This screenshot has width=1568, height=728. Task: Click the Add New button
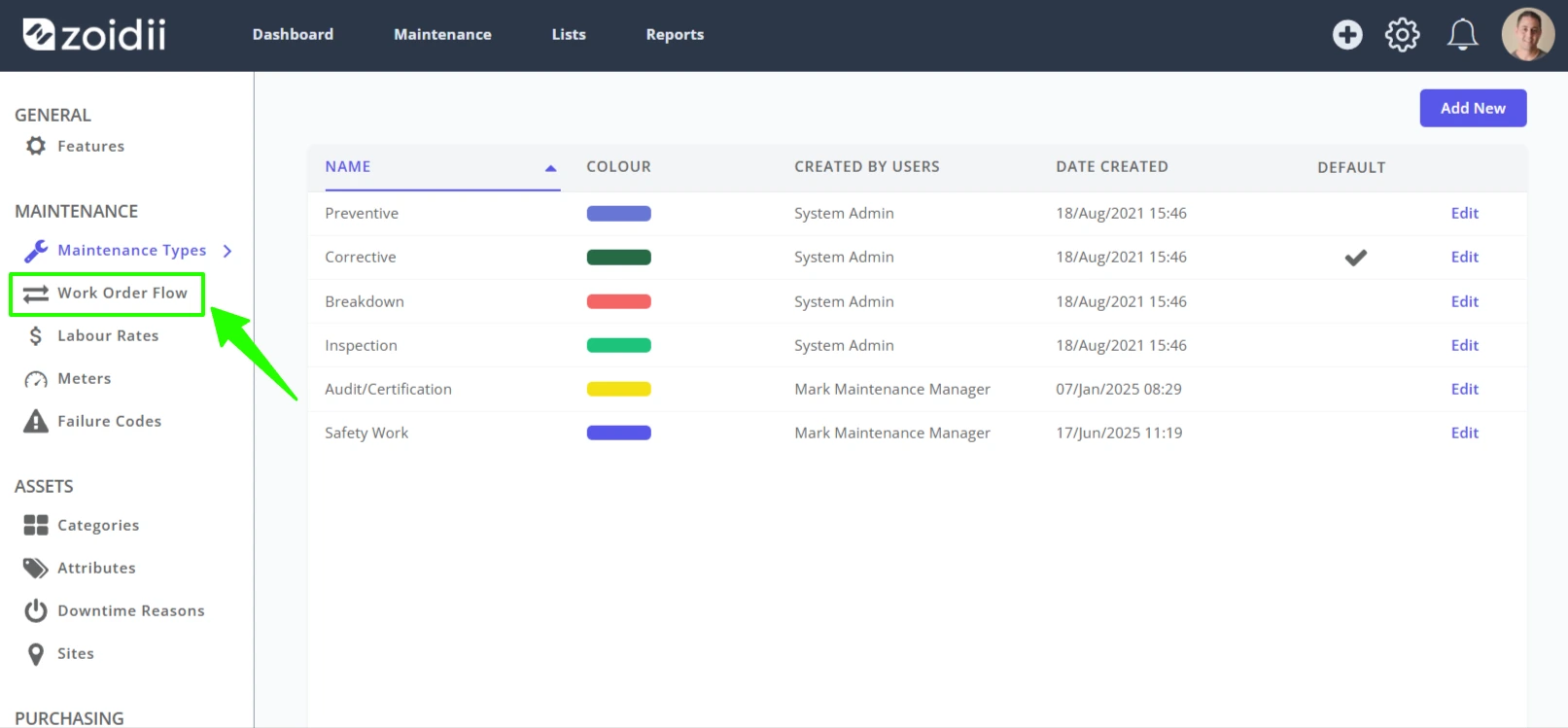point(1473,108)
